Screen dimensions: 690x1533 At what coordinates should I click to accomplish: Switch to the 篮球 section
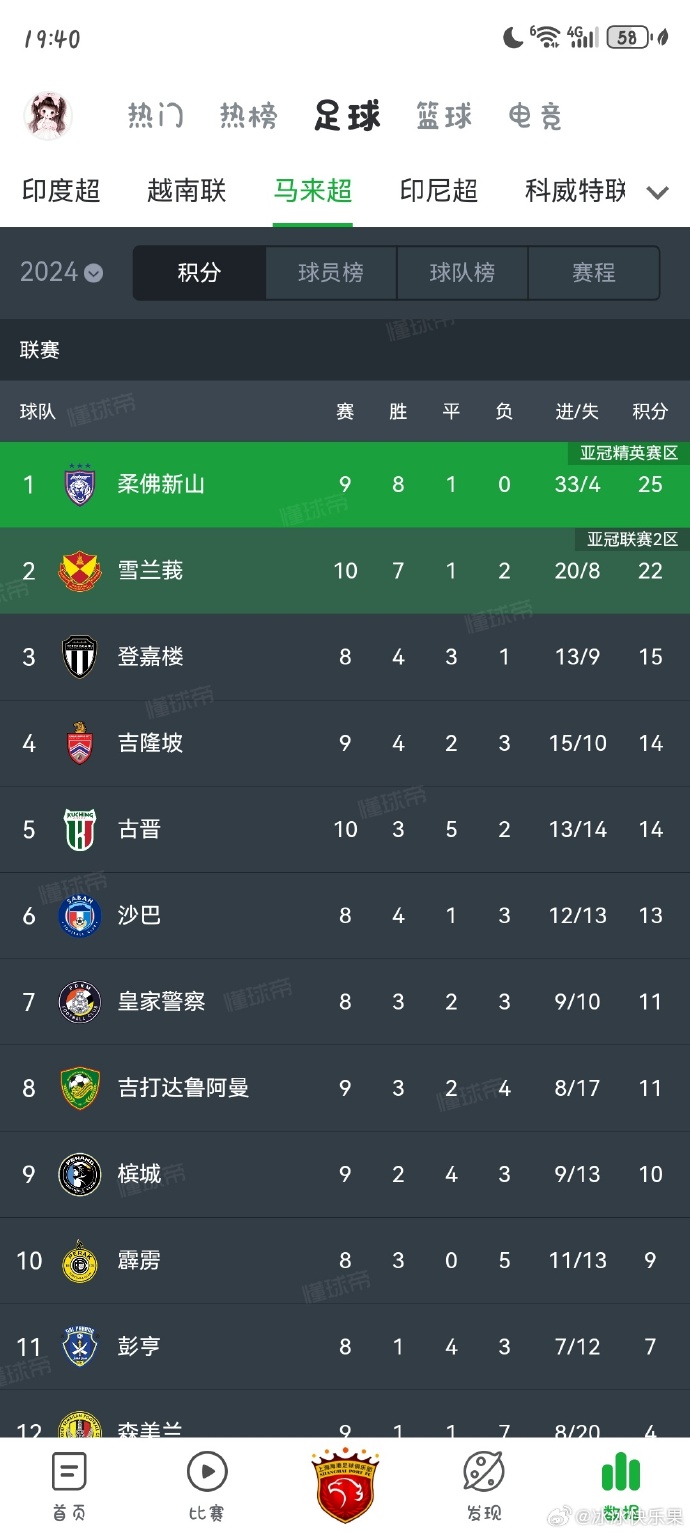pos(443,115)
